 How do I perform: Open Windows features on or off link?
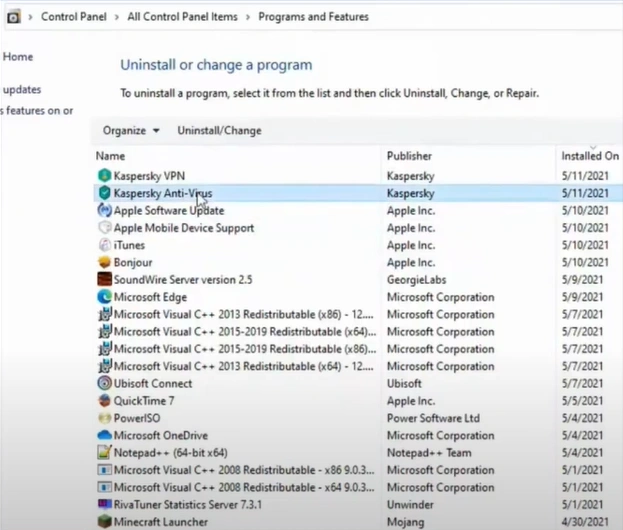(x=37, y=110)
